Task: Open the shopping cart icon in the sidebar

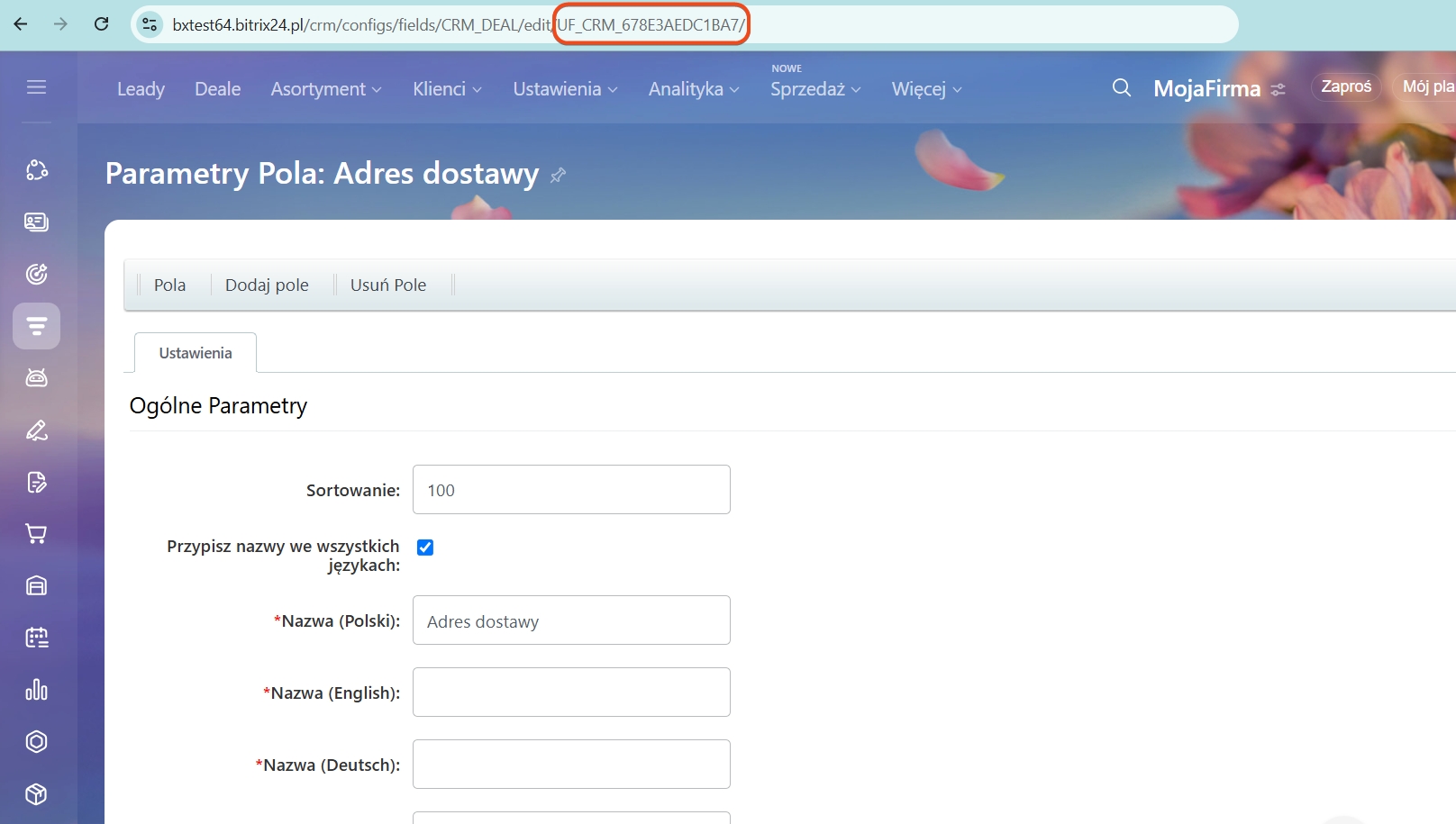Action: [36, 534]
